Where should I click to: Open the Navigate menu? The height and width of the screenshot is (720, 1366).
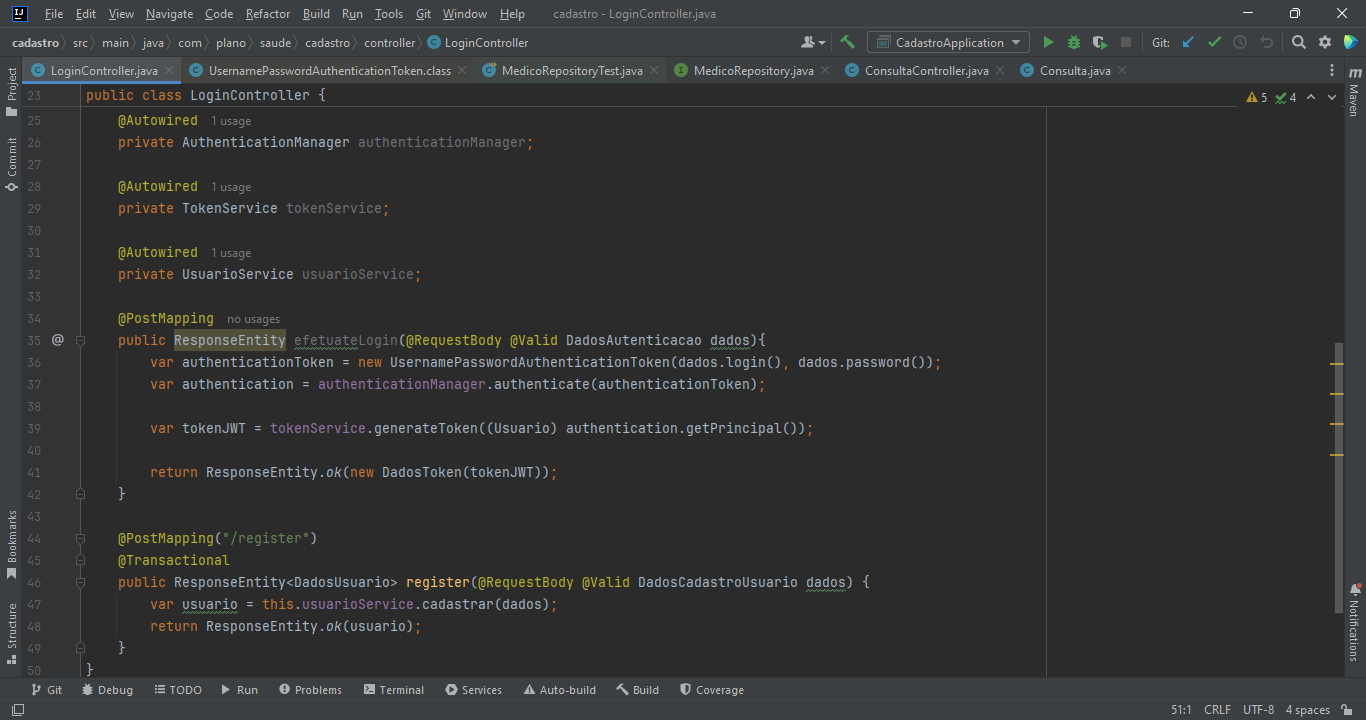pos(169,14)
